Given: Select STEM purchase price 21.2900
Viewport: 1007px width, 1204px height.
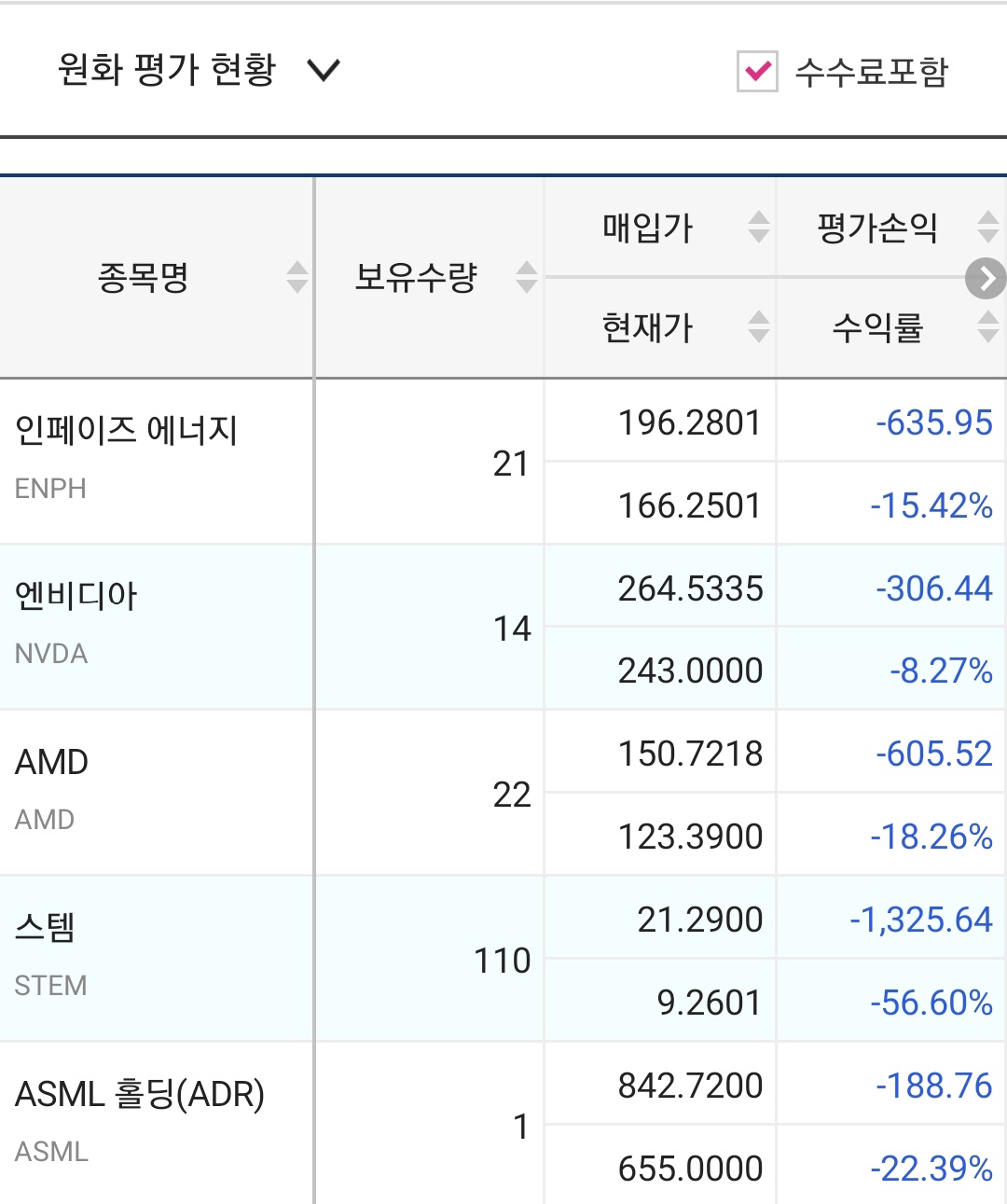Looking at the screenshot, I should click(700, 920).
